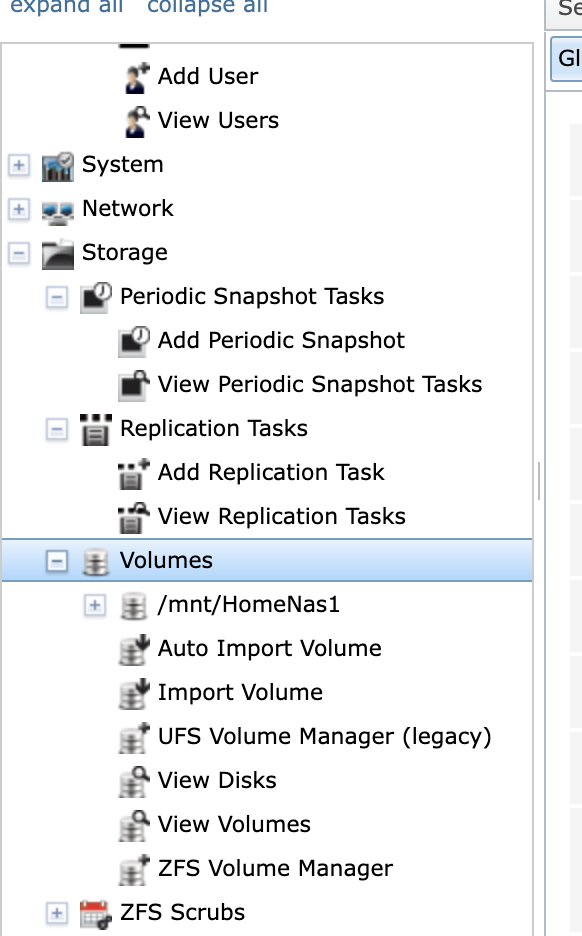The height and width of the screenshot is (936, 582).
Task: Open View Volumes
Action: point(234,825)
